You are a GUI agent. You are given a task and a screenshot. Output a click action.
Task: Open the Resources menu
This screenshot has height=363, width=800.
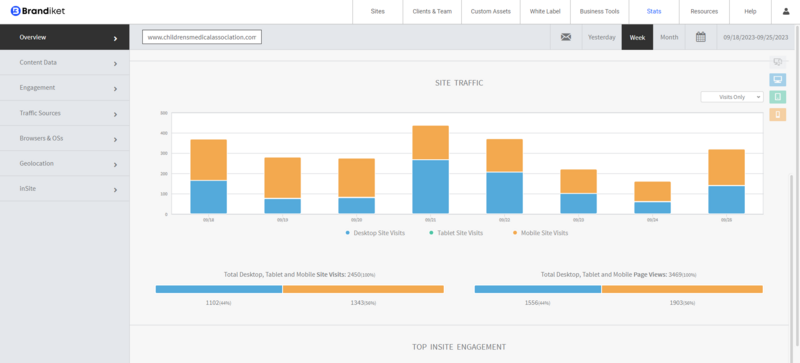[x=704, y=11]
